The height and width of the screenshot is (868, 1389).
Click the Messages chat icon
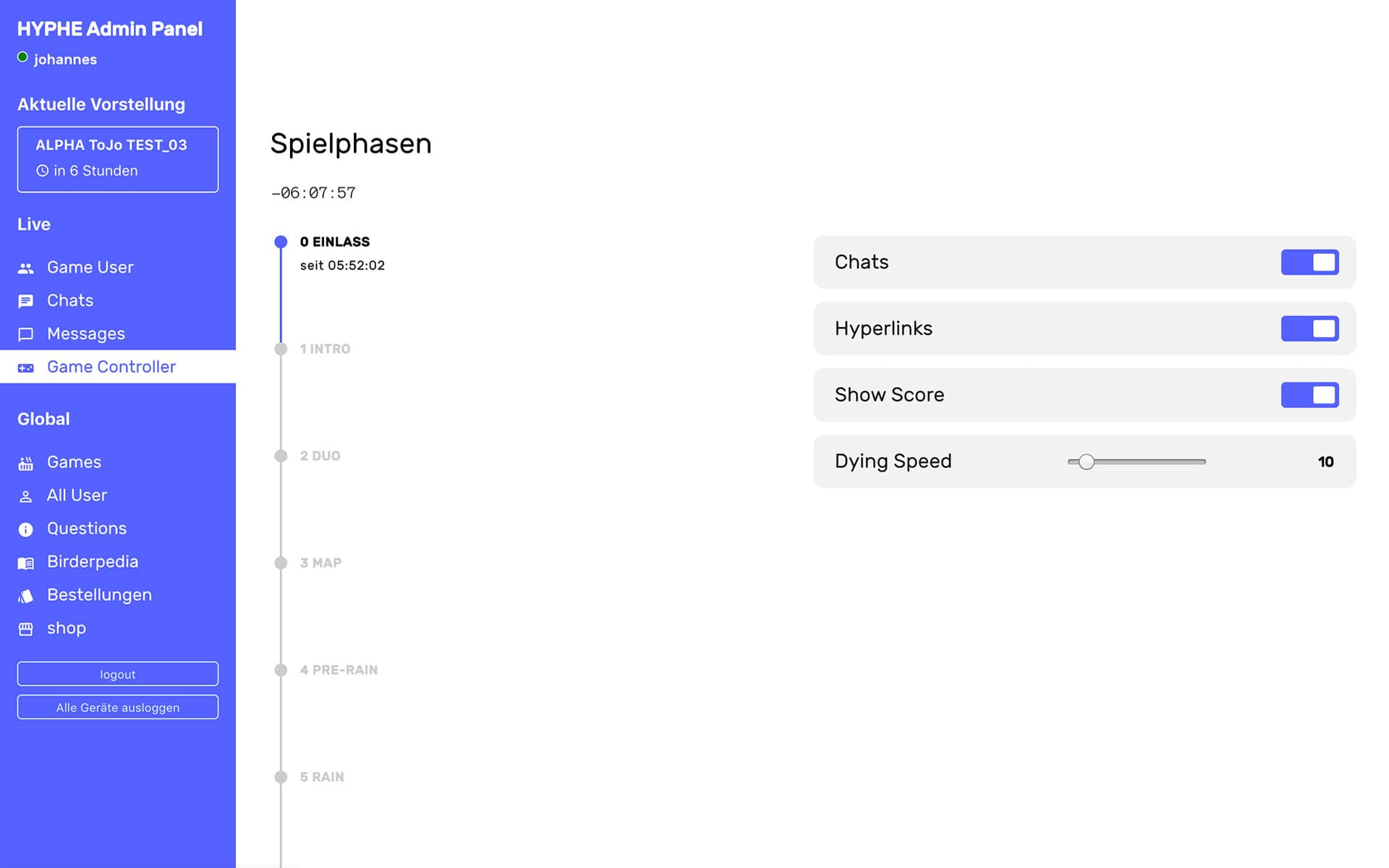click(26, 334)
